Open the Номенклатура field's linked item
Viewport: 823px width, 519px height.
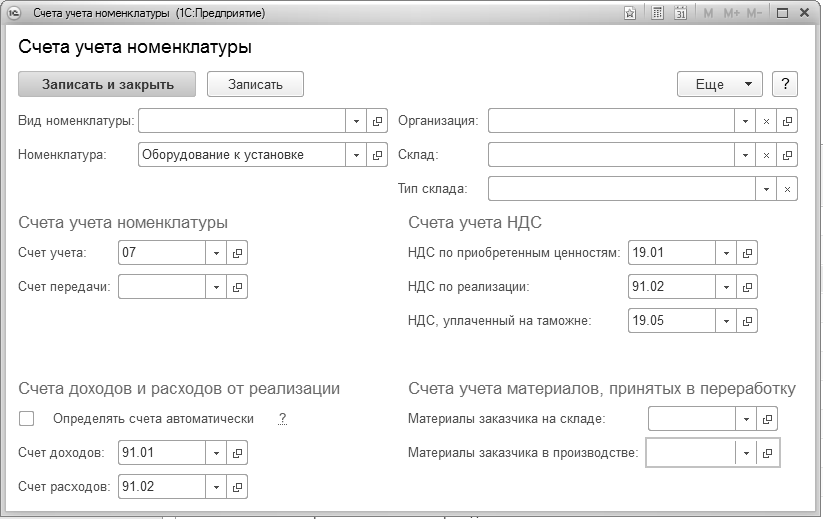coord(378,154)
